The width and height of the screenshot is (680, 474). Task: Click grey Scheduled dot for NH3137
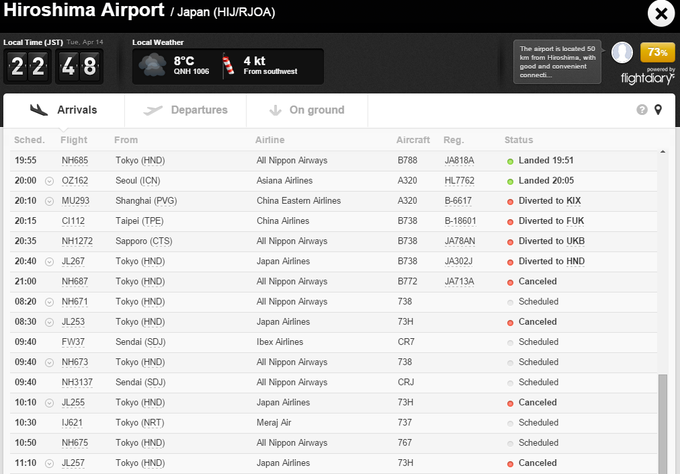pos(510,383)
